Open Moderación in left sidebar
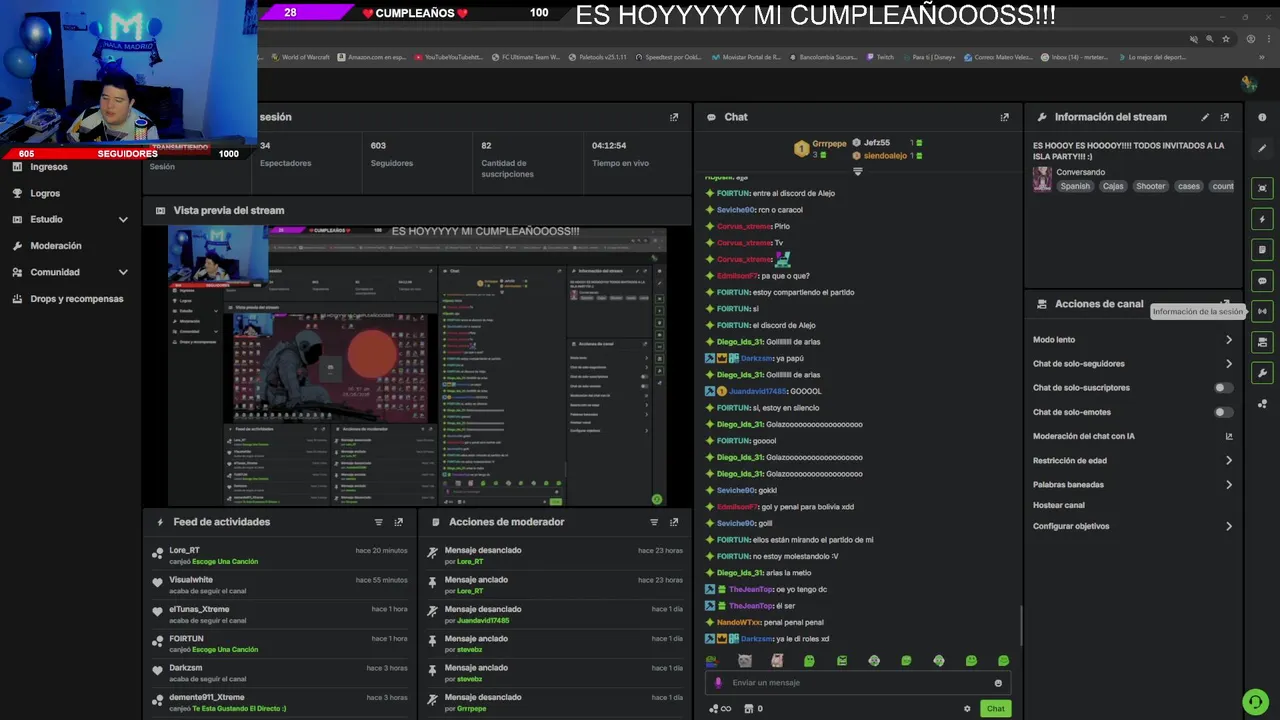 point(56,246)
